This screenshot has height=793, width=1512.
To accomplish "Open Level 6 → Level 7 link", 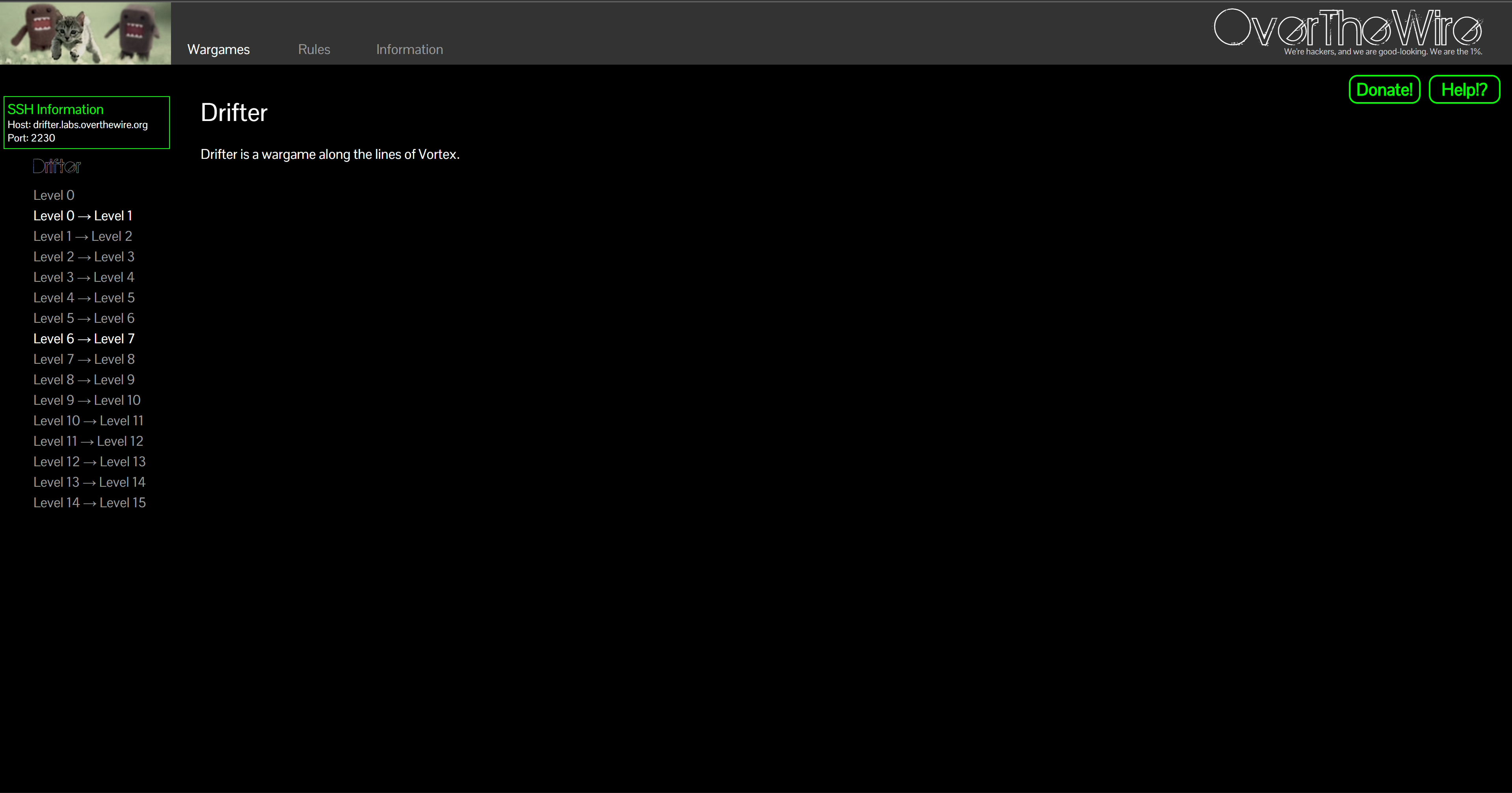I will pos(84,339).
